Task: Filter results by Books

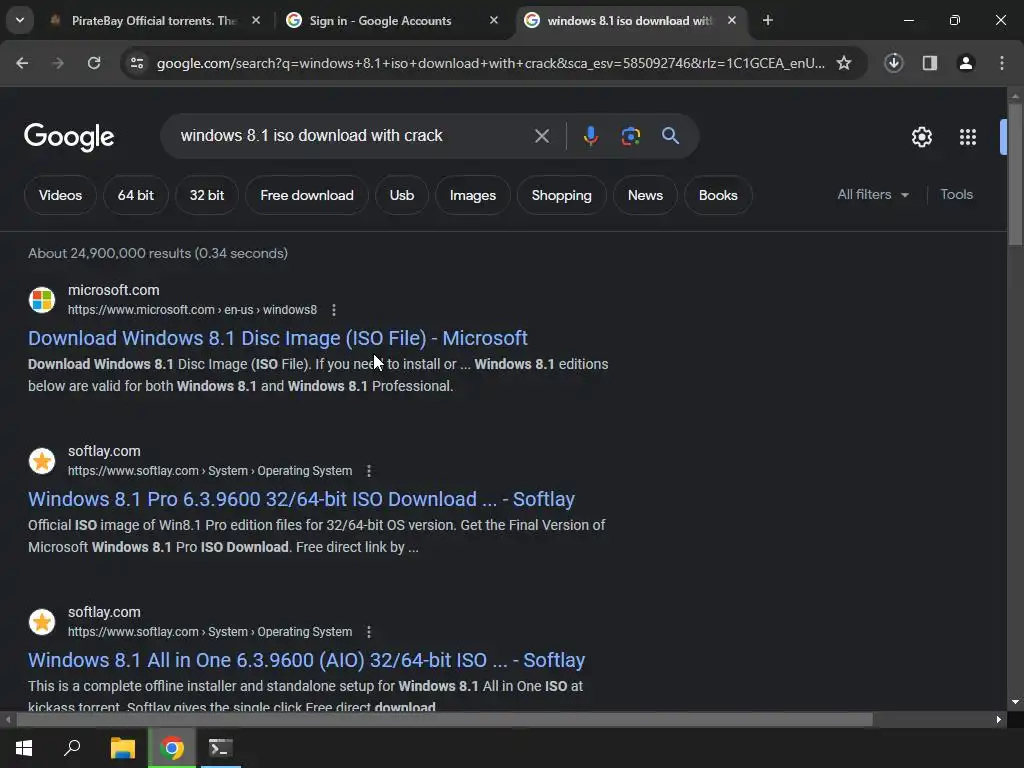Action: tap(718, 195)
